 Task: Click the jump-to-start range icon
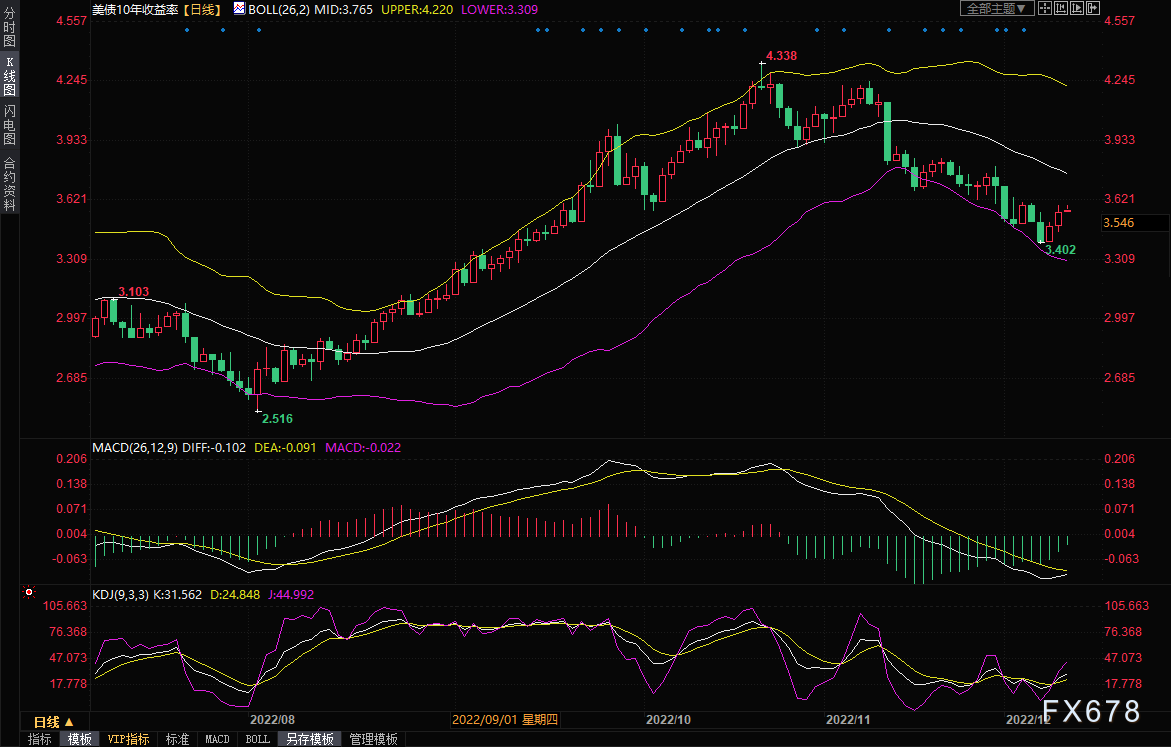pos(1061,8)
